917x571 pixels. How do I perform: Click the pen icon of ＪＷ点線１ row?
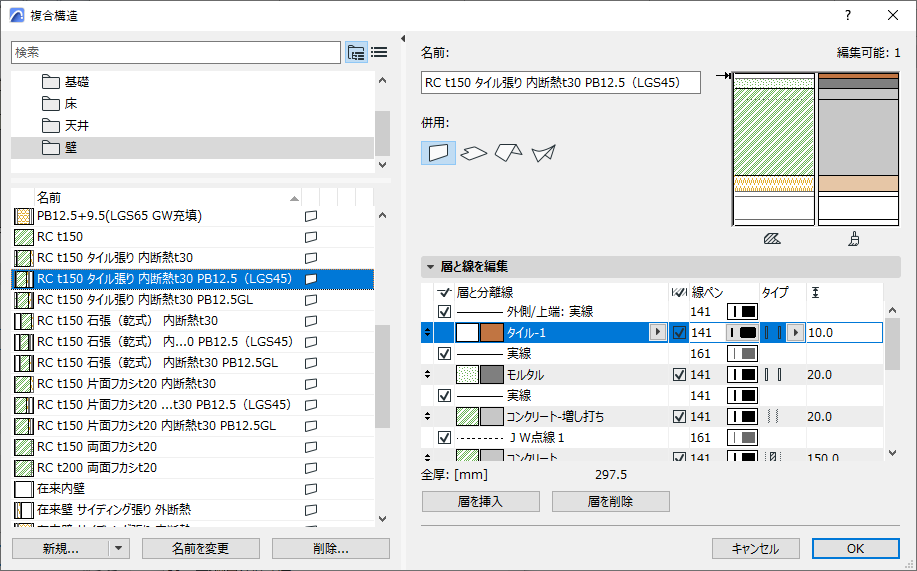pos(742,438)
